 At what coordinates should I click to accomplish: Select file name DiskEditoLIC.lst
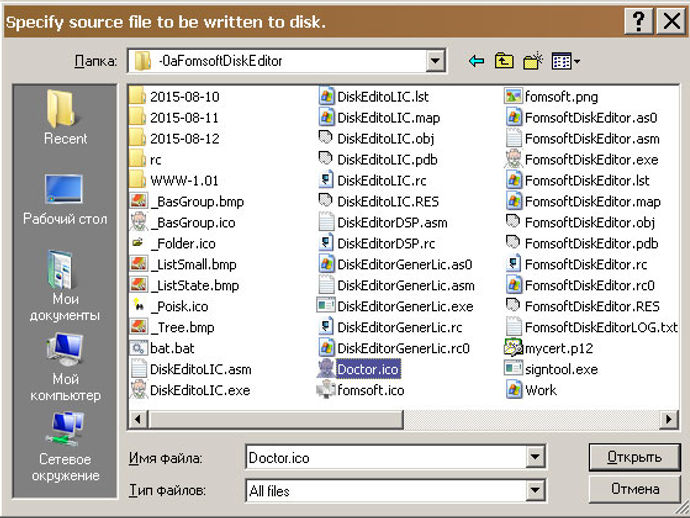tap(383, 96)
